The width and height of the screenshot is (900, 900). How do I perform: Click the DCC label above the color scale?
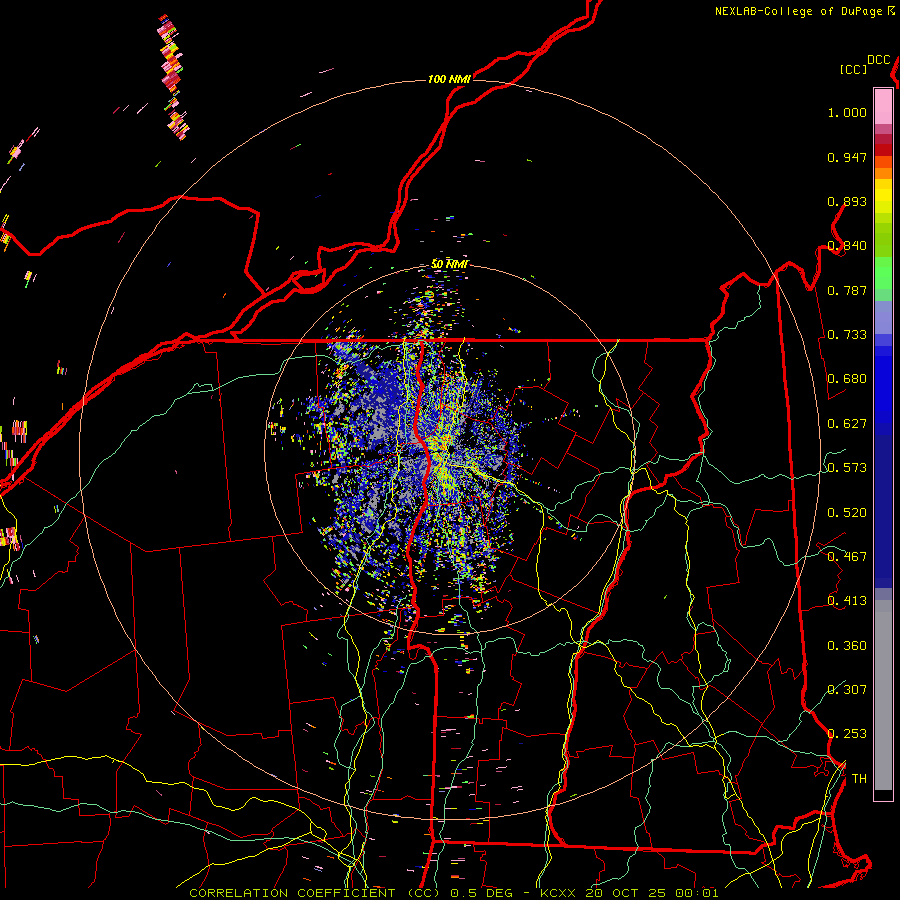pos(878,60)
